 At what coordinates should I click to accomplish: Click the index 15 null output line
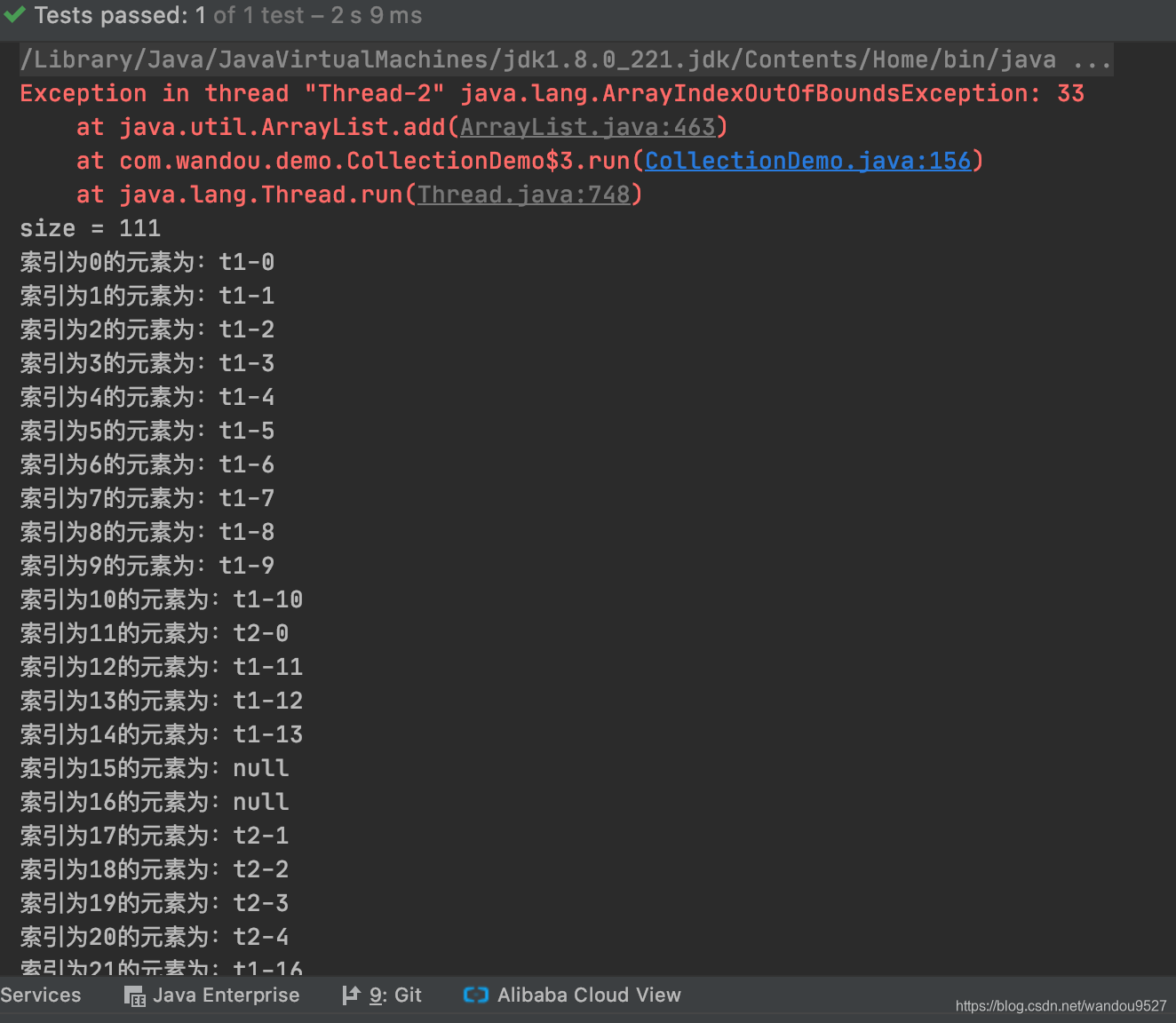[x=155, y=768]
